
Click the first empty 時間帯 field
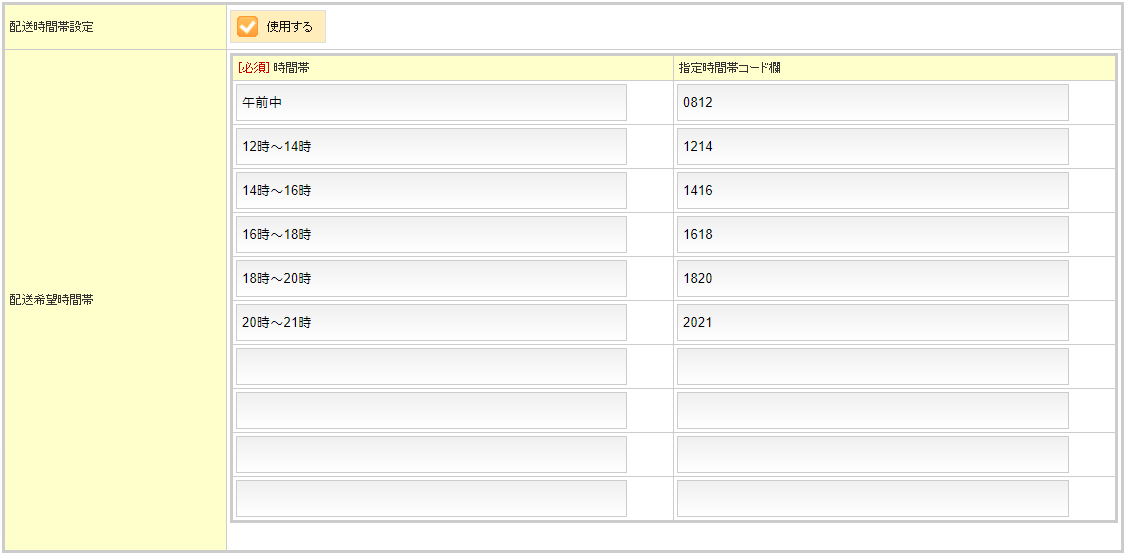point(431,367)
